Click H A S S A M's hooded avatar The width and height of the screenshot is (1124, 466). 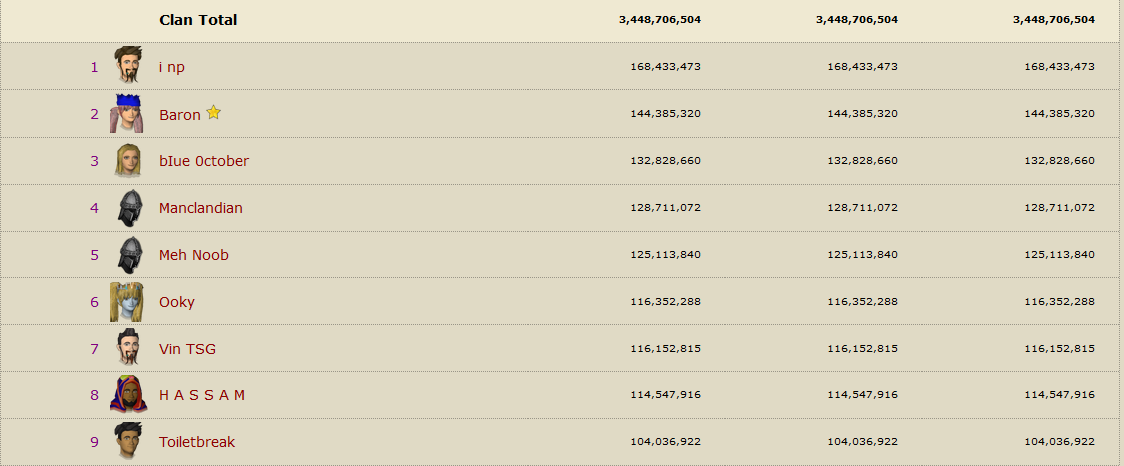pyautogui.click(x=127, y=395)
